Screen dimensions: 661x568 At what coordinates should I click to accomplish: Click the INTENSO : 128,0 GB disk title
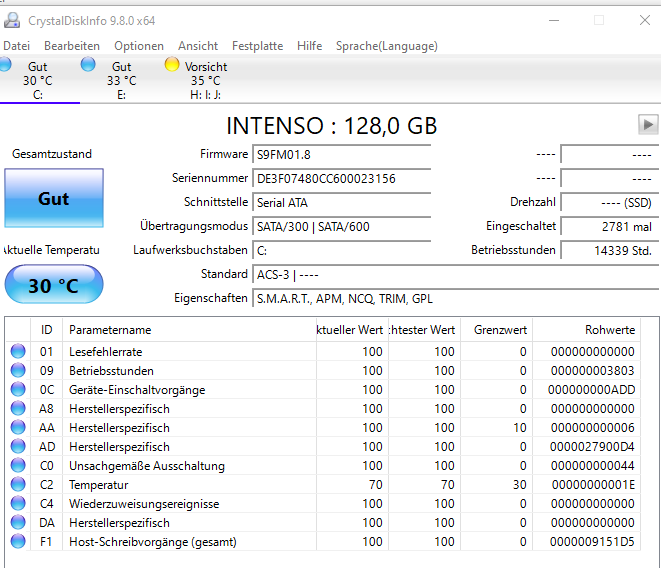[x=331, y=125]
